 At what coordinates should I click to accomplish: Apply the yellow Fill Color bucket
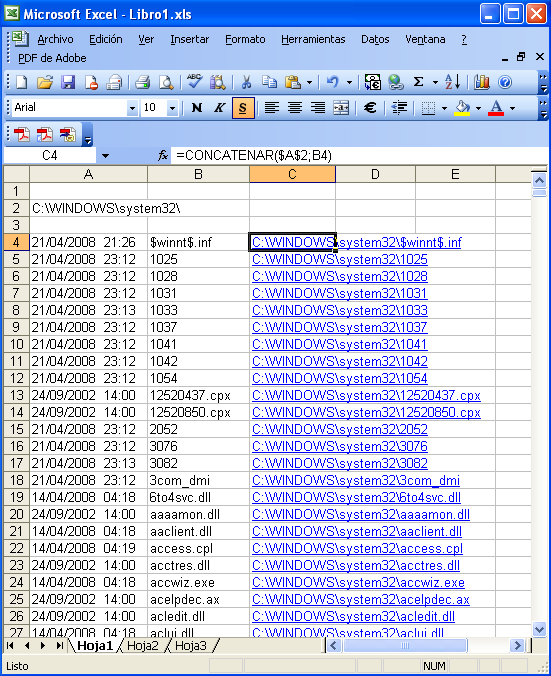coord(463,108)
